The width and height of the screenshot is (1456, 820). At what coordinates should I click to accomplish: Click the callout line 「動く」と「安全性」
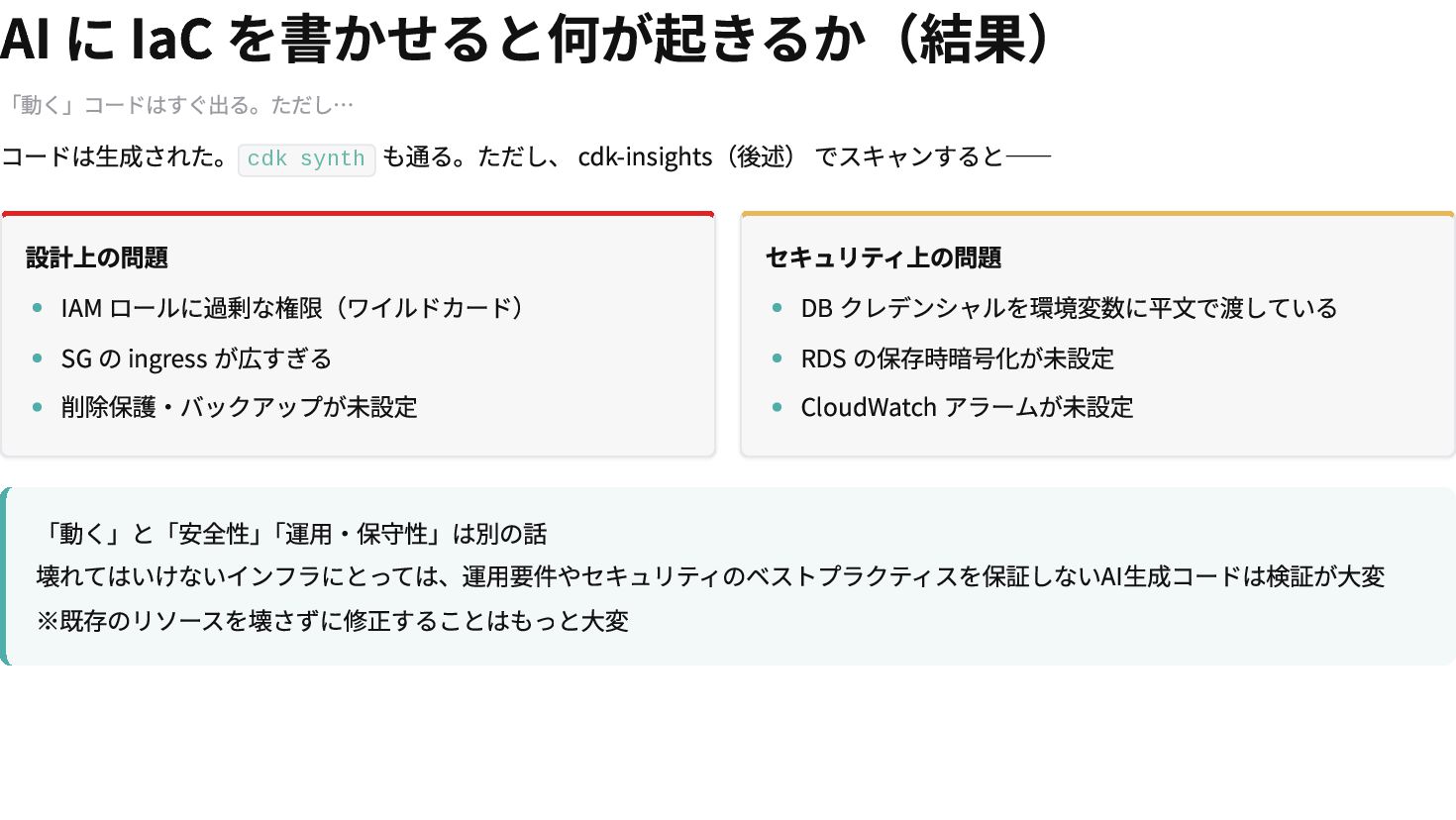click(x=291, y=534)
